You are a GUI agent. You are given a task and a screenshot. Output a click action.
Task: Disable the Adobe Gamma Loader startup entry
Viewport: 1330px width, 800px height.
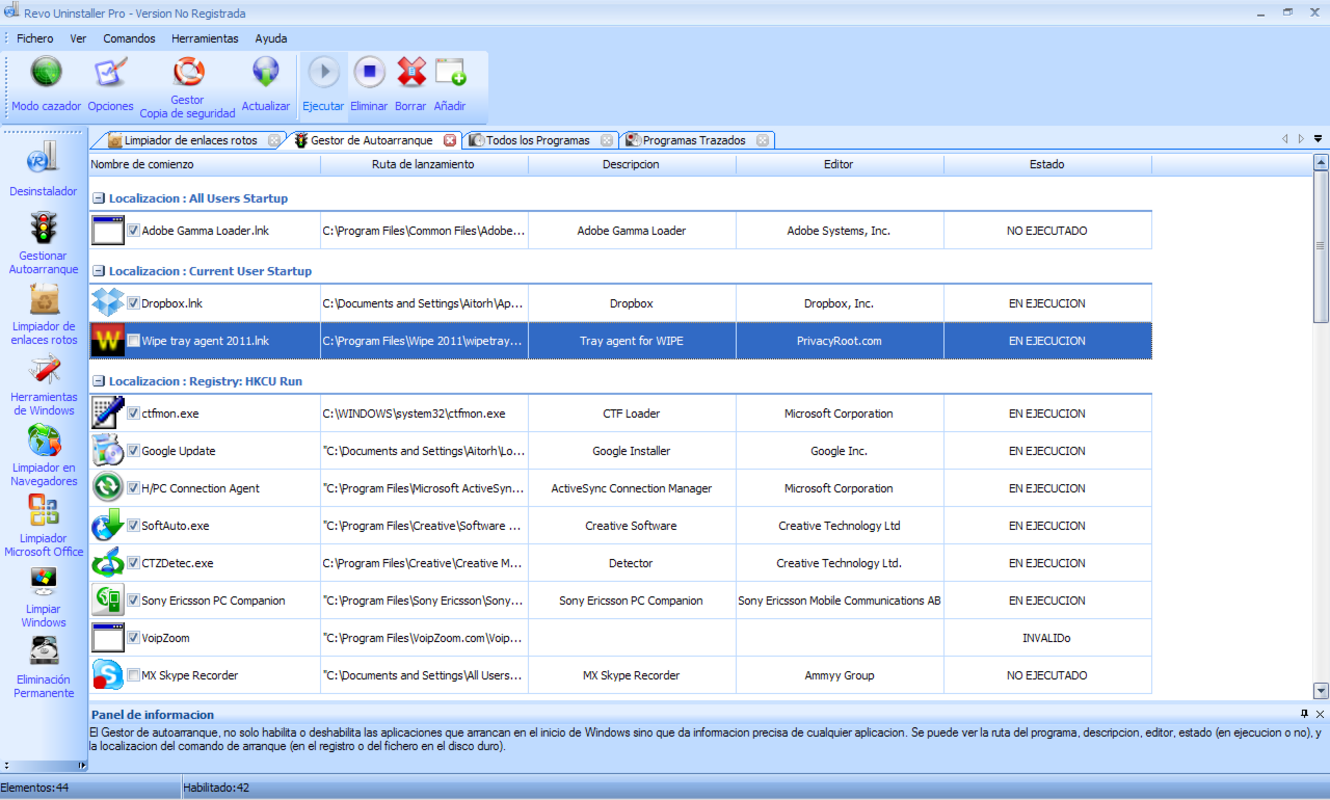click(x=133, y=229)
